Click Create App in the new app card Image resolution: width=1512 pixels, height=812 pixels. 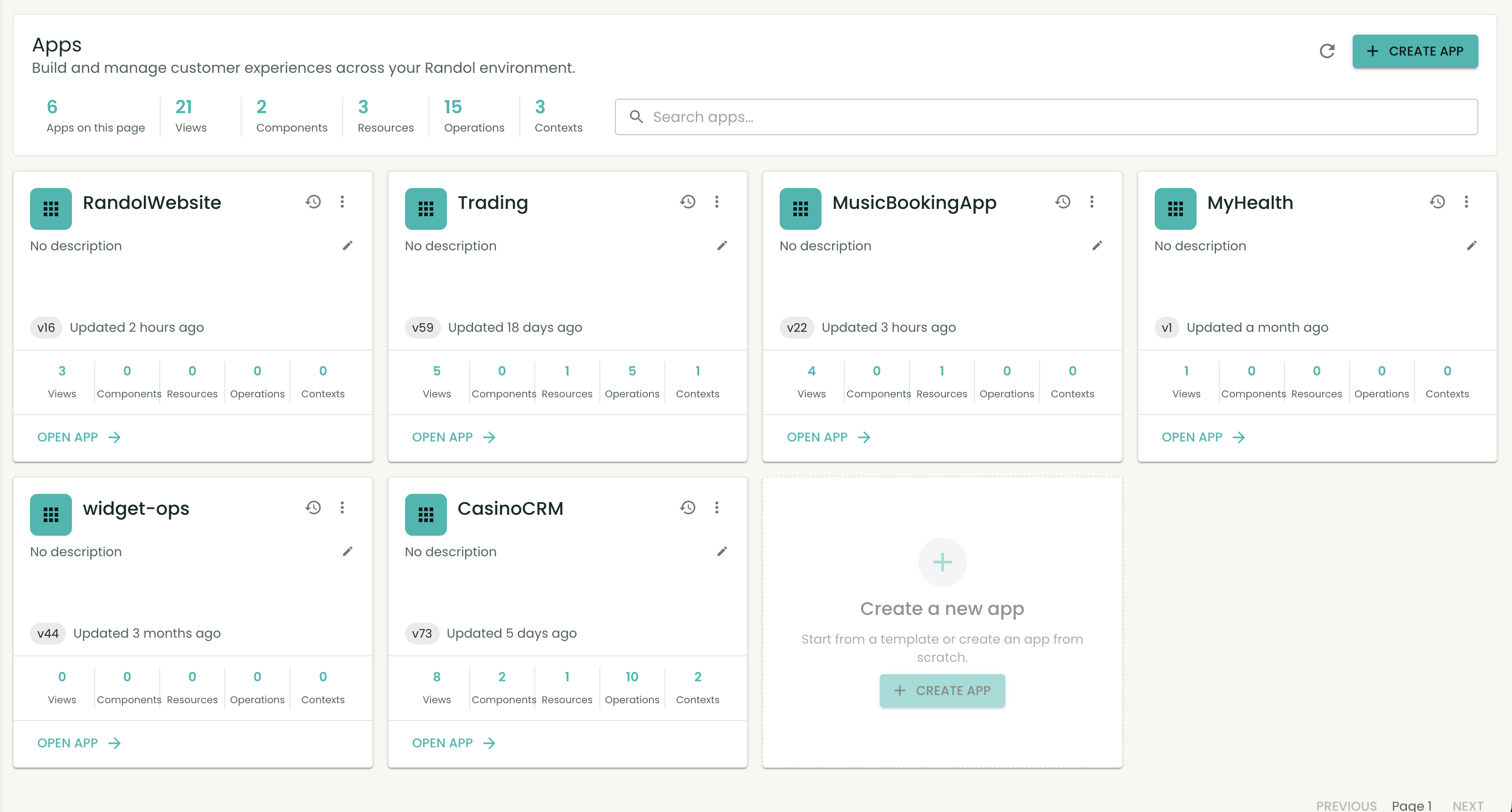pyautogui.click(x=942, y=690)
